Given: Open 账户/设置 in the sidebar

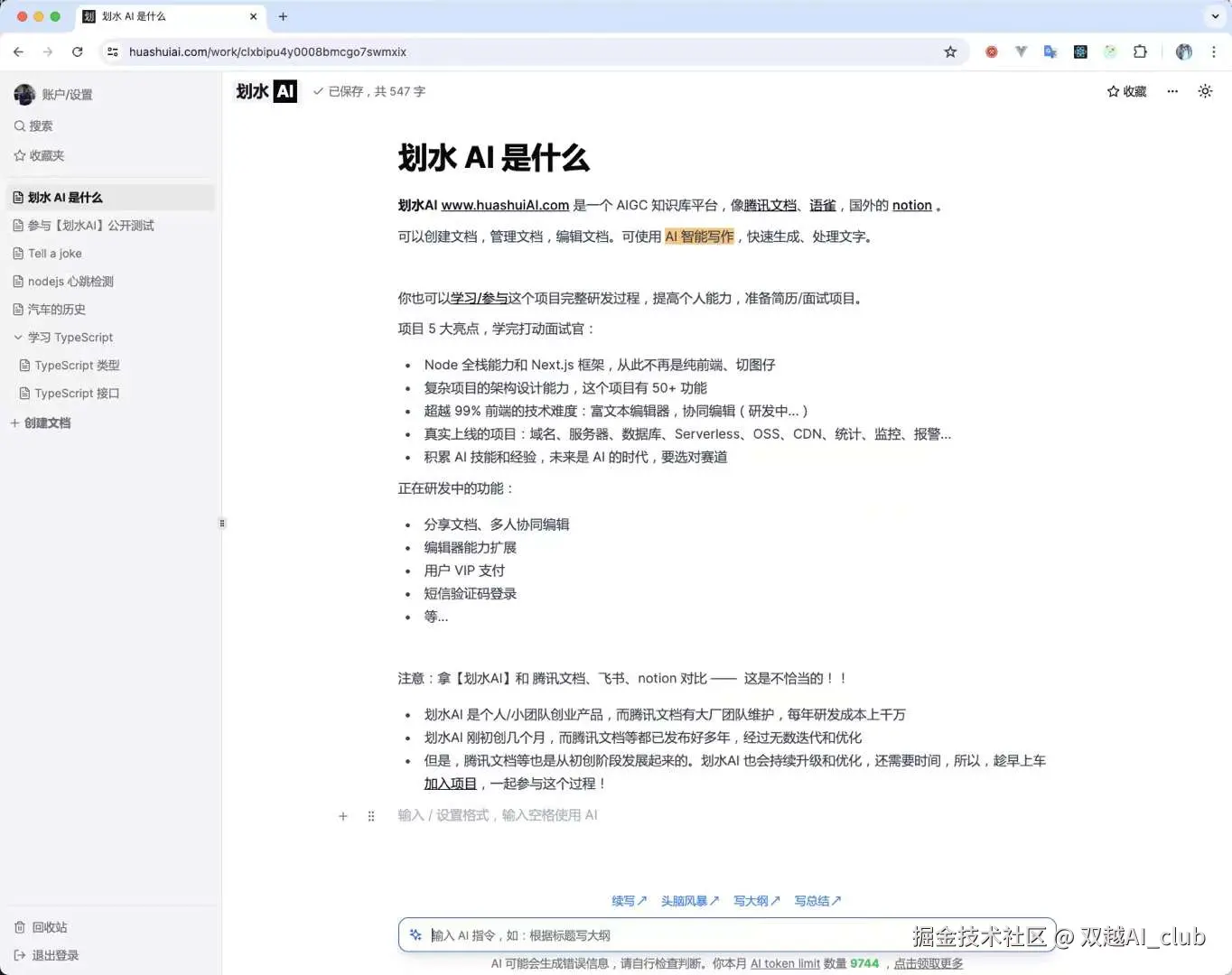Looking at the screenshot, I should 54,94.
